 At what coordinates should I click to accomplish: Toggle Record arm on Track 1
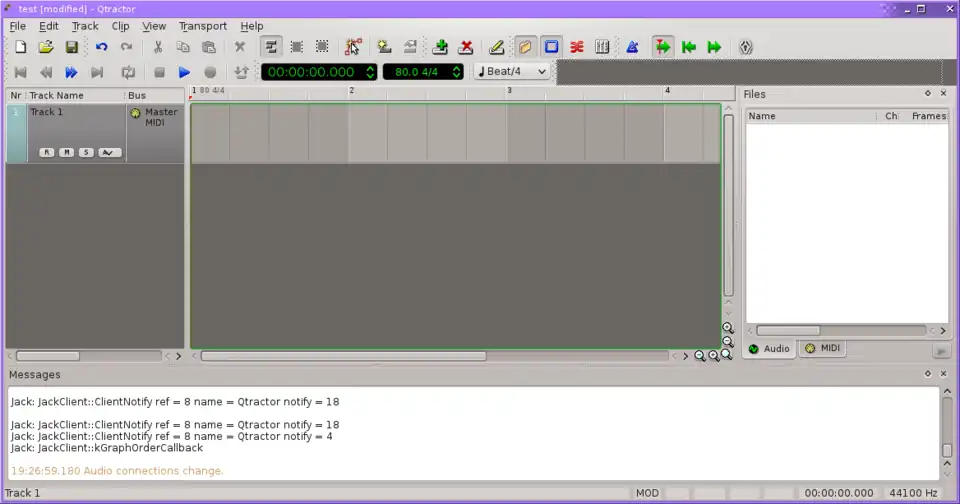click(x=46, y=152)
